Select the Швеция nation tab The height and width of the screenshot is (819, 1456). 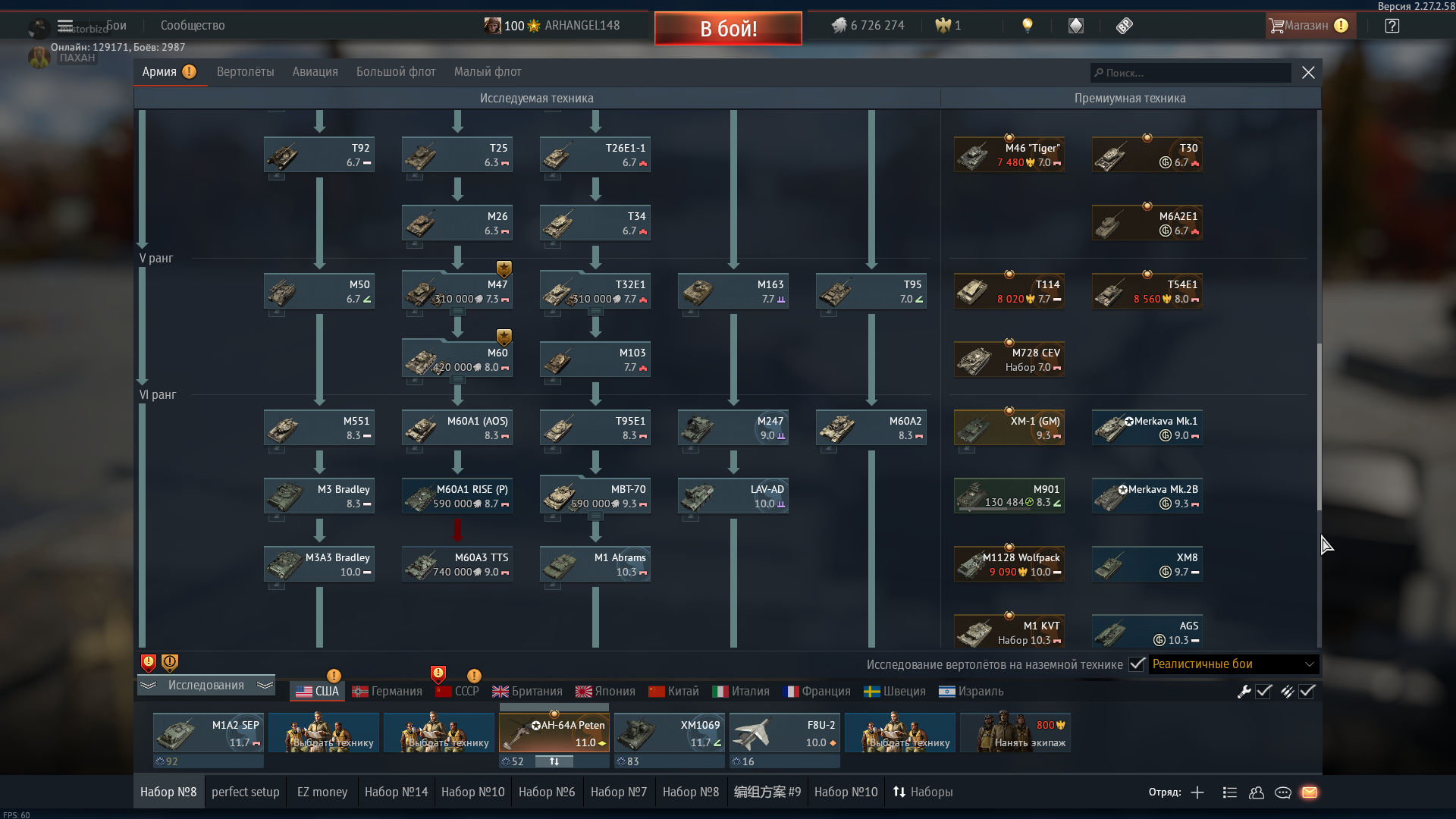click(896, 692)
